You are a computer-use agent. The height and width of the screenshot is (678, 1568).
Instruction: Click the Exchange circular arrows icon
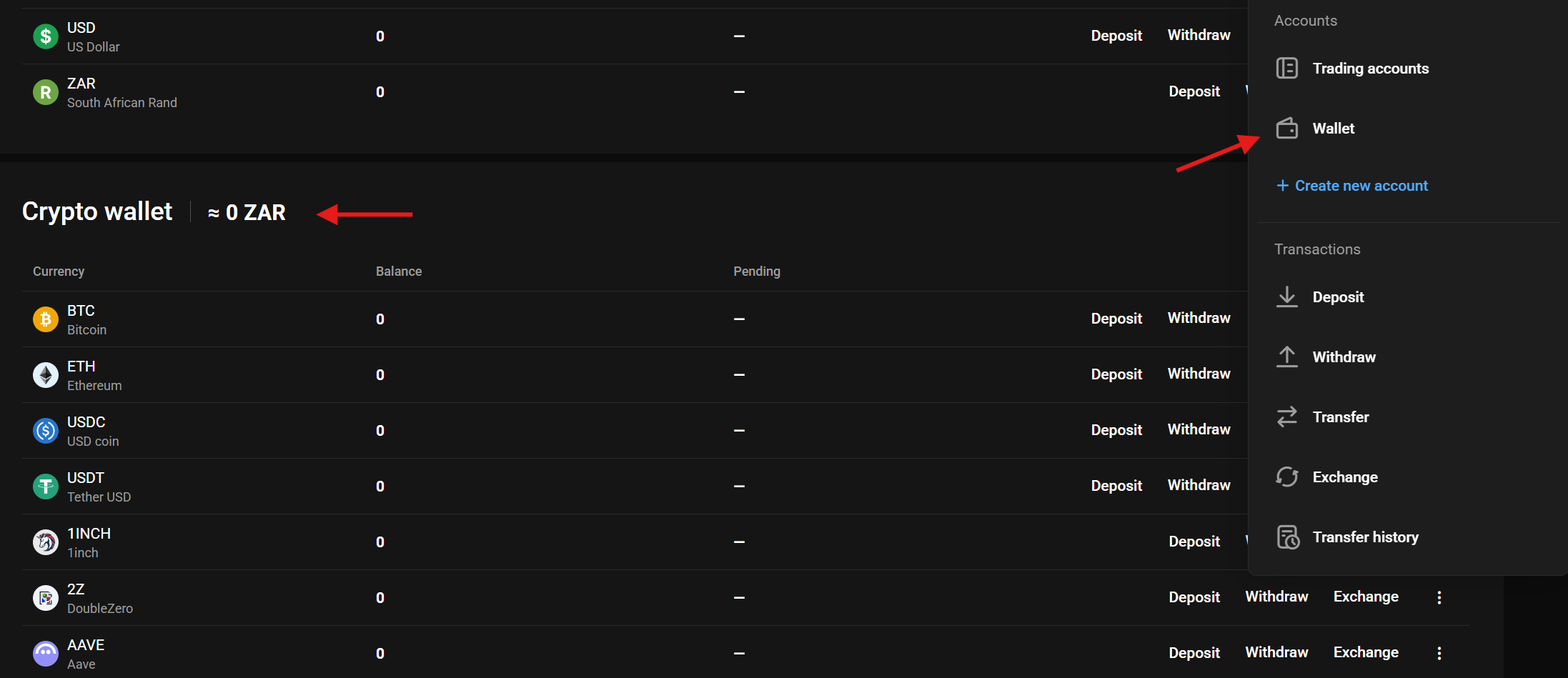(x=1287, y=477)
